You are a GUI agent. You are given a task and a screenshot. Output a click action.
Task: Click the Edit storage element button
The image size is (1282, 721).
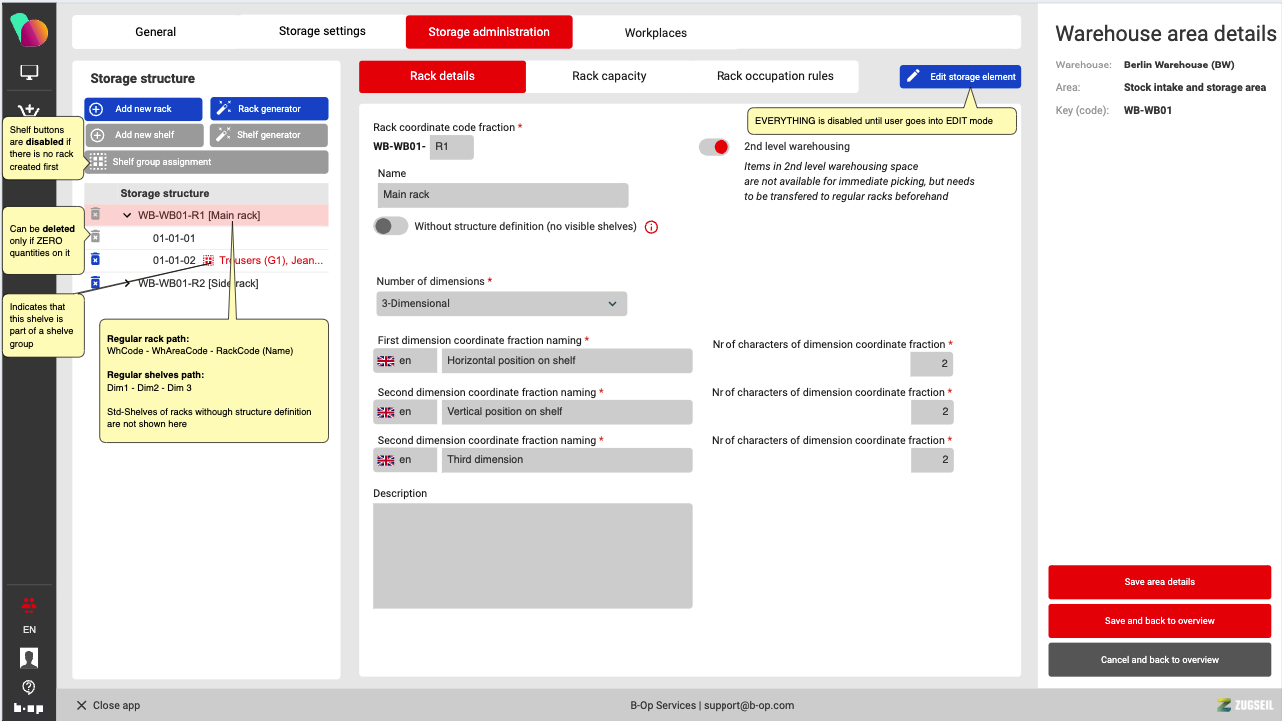coord(960,76)
